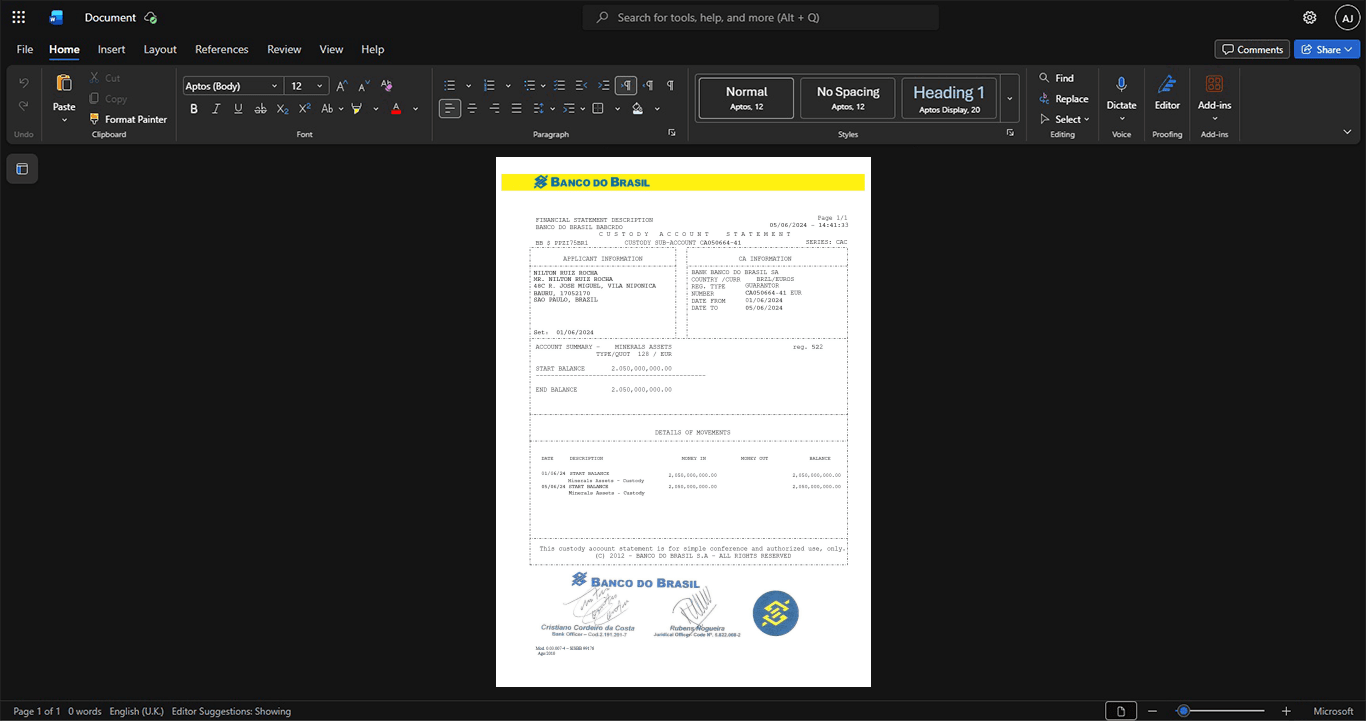Apply superscript formatting
Viewport: 1366px width, 721px height.
click(305, 108)
